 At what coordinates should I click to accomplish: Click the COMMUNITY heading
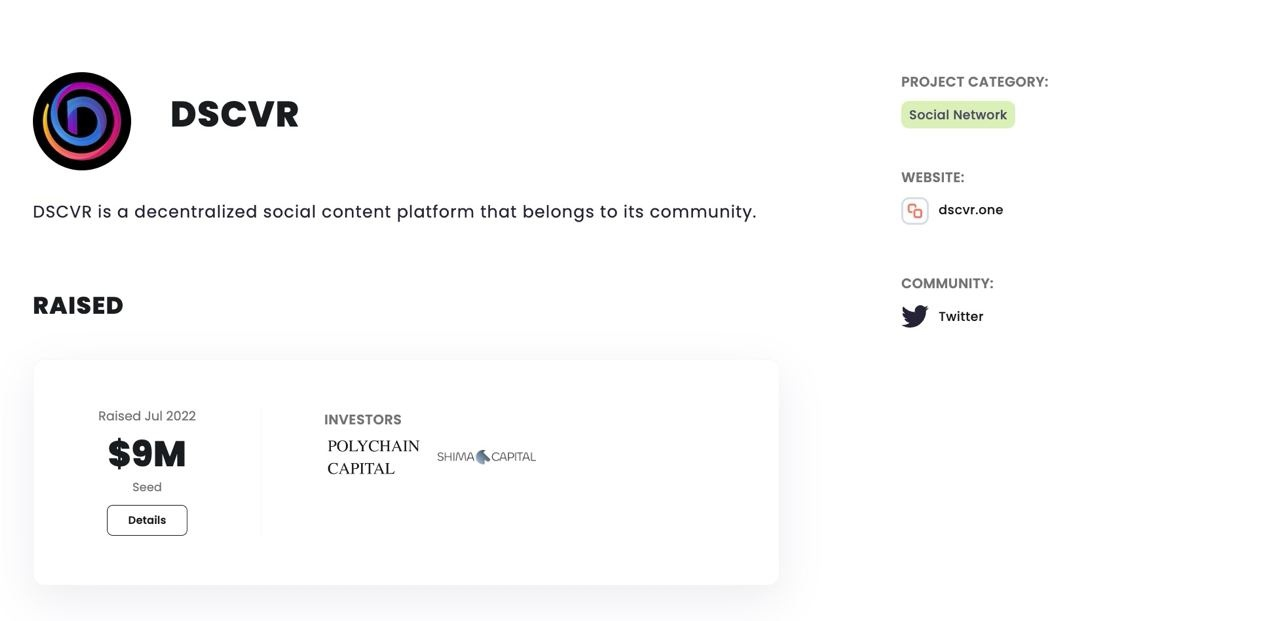pyautogui.click(x=946, y=284)
